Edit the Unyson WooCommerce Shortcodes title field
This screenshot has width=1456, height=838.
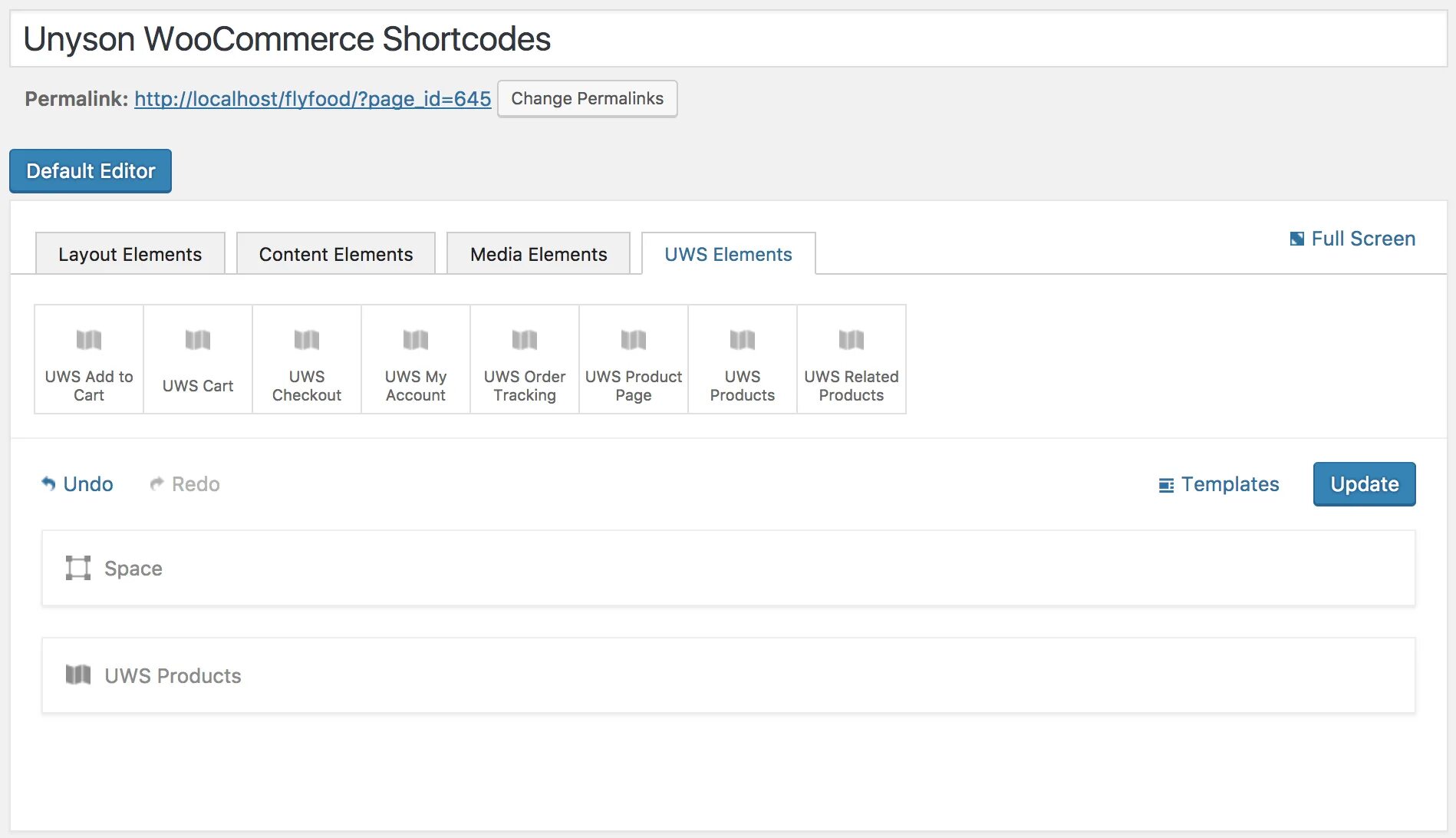[728, 39]
